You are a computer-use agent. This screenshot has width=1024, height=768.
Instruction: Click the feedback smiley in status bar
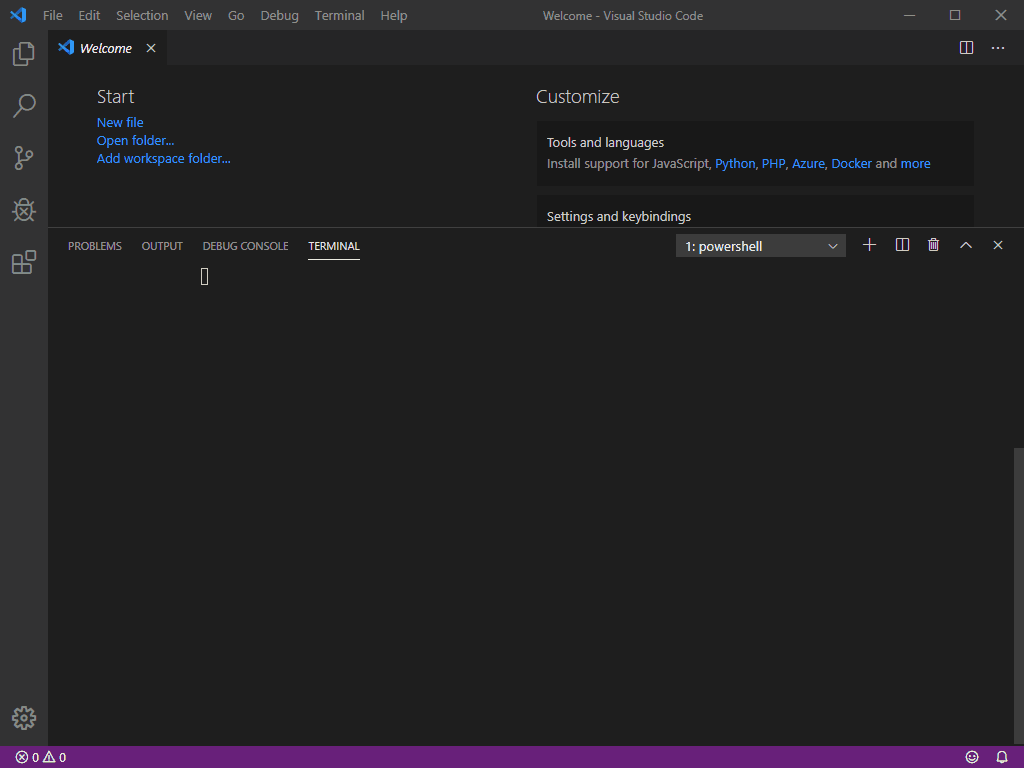(972, 757)
